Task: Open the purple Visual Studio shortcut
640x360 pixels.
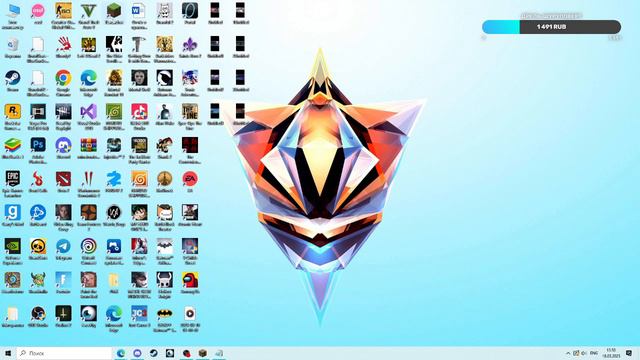Action: pyautogui.click(x=89, y=111)
